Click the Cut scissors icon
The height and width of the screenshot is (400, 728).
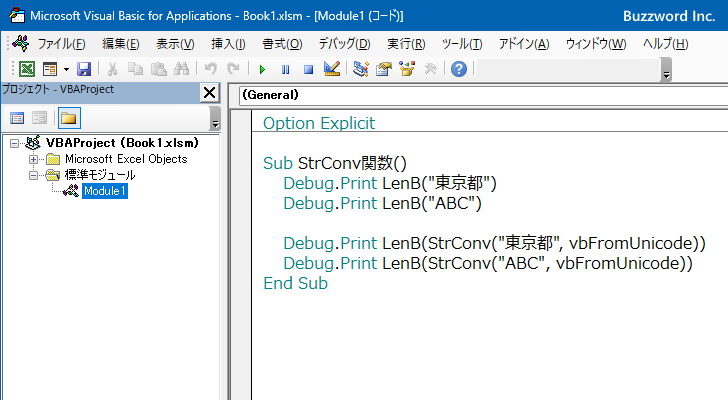112,69
